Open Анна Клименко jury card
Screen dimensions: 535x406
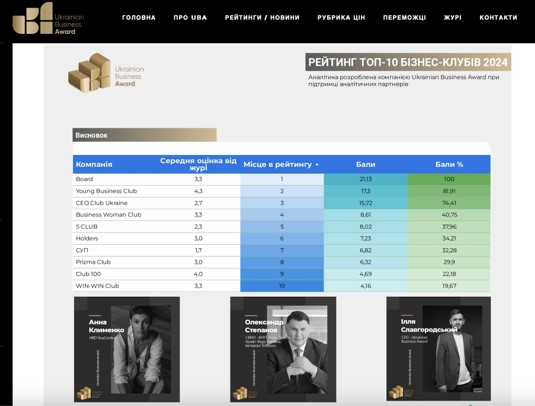click(127, 349)
